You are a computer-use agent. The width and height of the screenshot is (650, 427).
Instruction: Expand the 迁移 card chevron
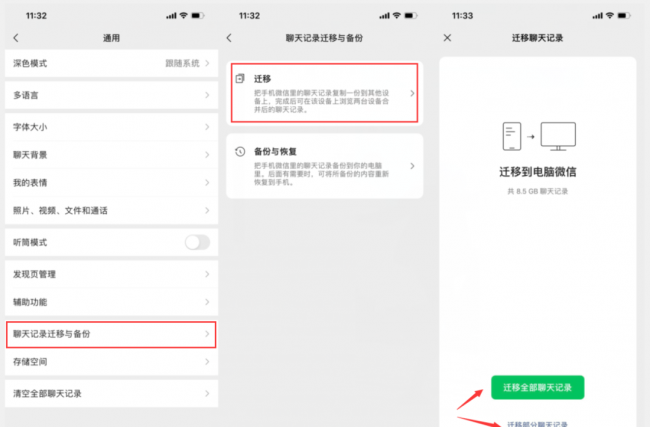pos(412,93)
